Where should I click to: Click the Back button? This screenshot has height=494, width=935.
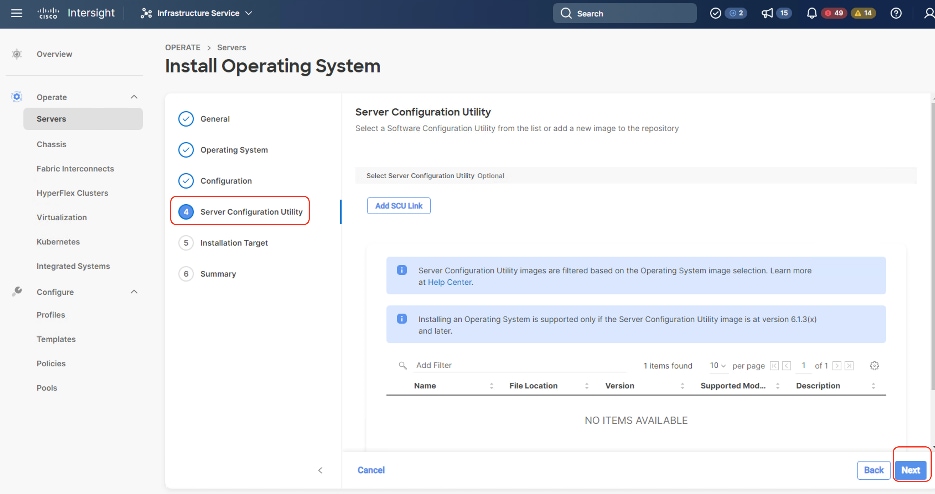click(874, 470)
